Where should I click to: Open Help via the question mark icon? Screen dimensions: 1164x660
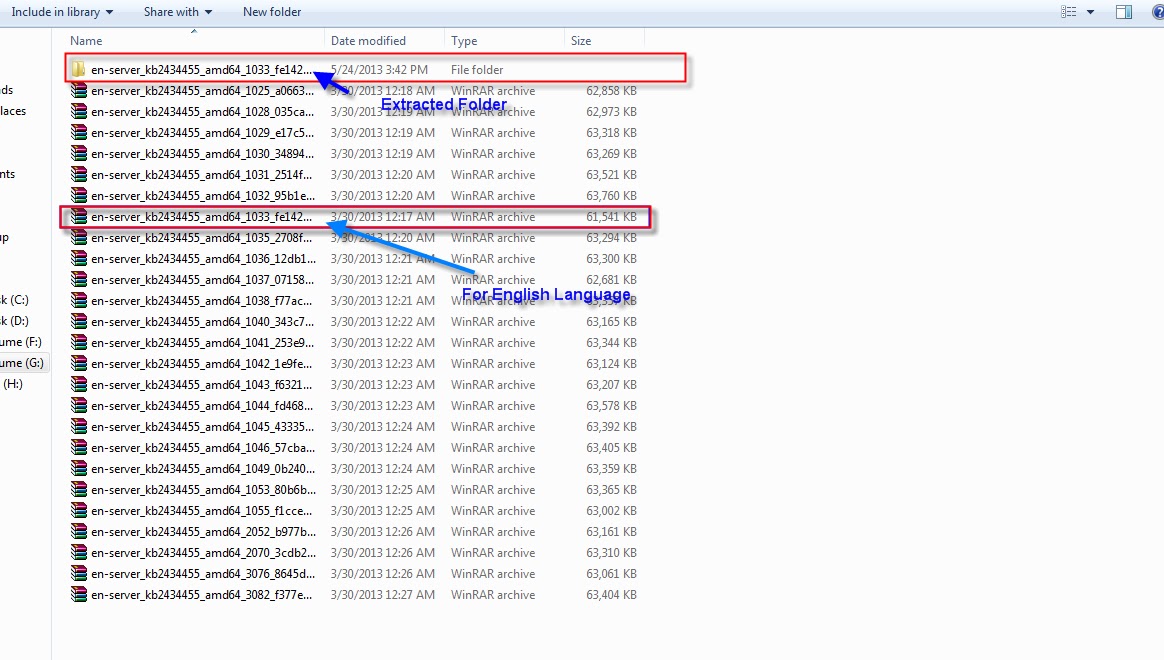tap(1159, 11)
